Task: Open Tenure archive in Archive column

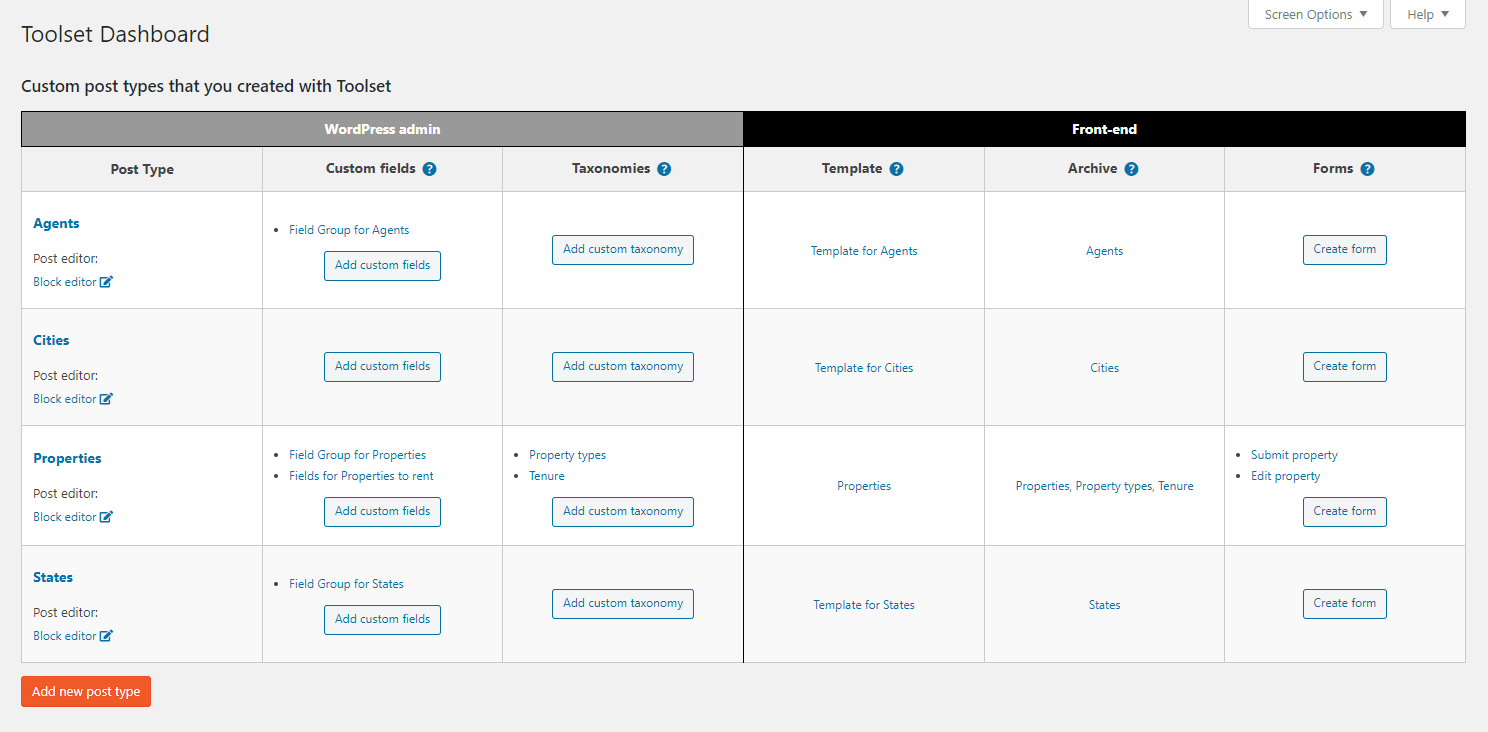Action: [1176, 486]
